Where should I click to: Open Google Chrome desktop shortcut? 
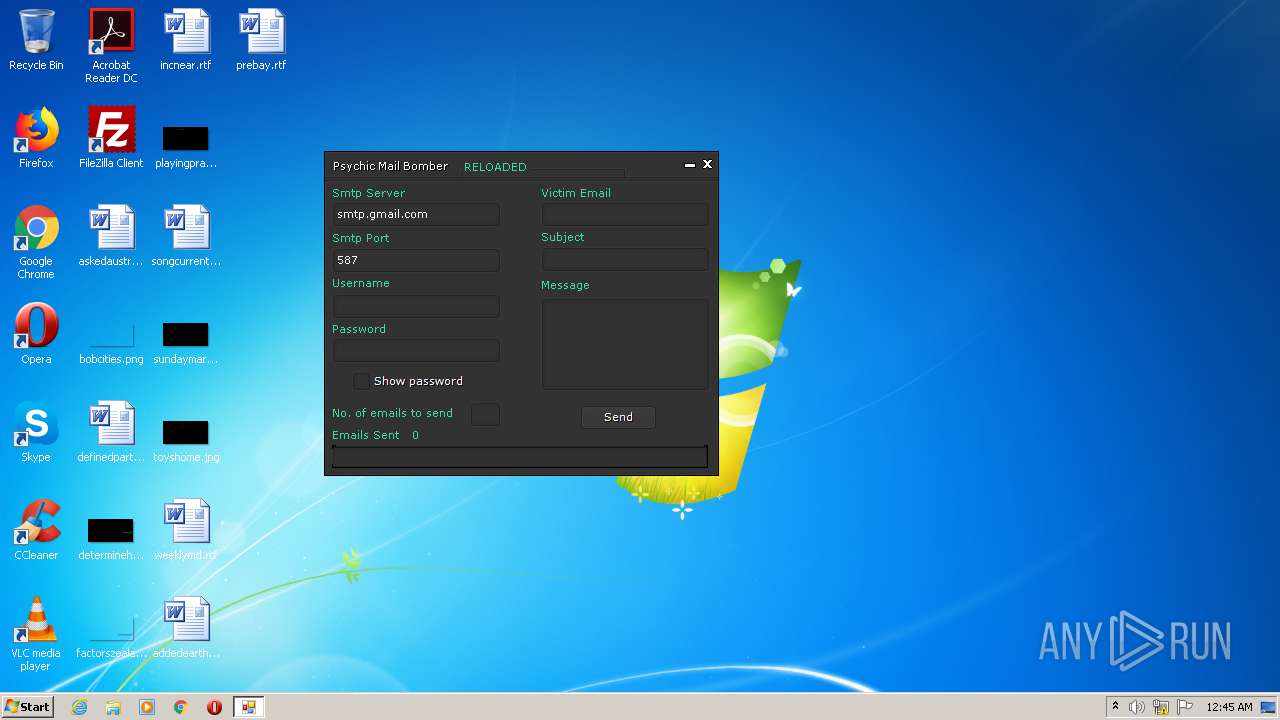[36, 243]
